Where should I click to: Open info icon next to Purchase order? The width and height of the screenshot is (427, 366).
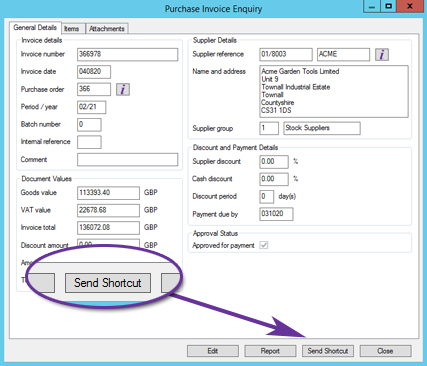(123, 89)
